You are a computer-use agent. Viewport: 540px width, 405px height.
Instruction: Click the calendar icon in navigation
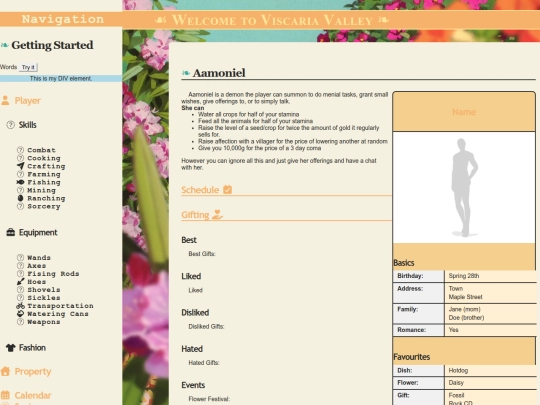(x=5, y=395)
